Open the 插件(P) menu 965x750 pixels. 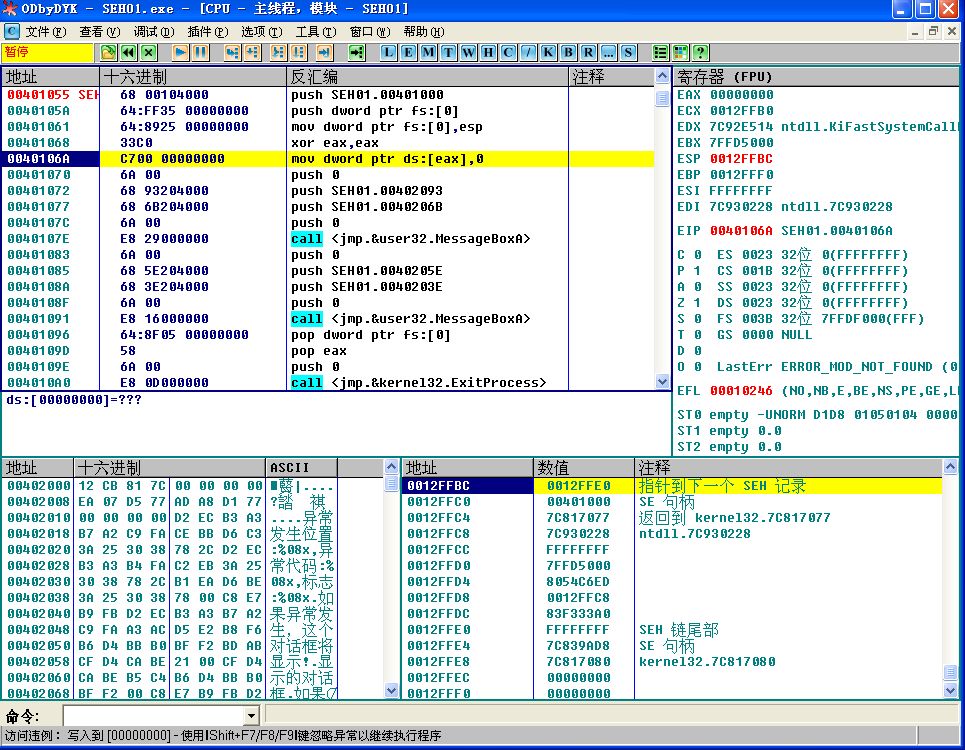[208, 31]
